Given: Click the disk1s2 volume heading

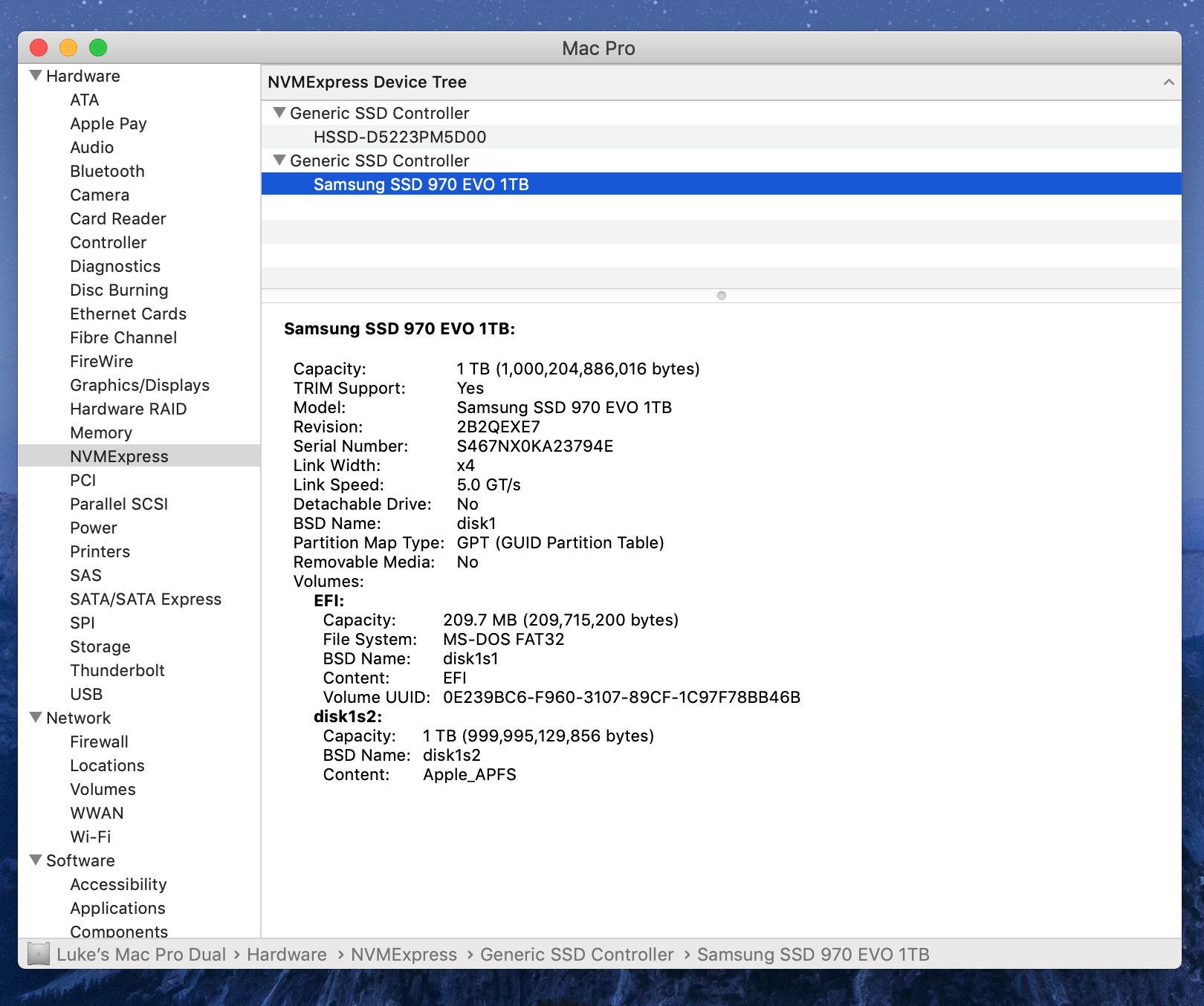Looking at the screenshot, I should click(348, 716).
